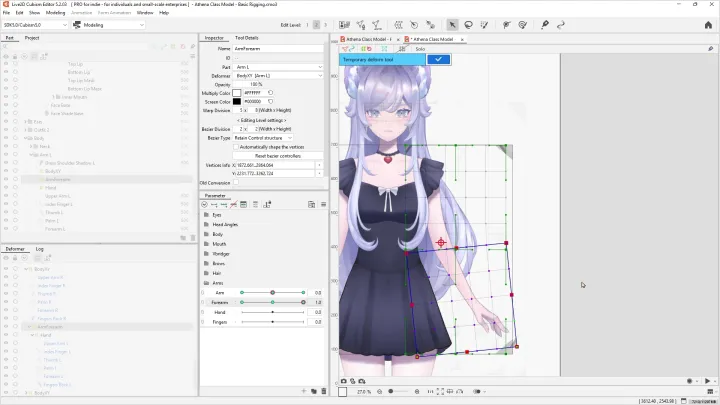This screenshot has width=720, height=405.
Task: Toggle the Old Conversion checkbox
Action: coord(236,182)
